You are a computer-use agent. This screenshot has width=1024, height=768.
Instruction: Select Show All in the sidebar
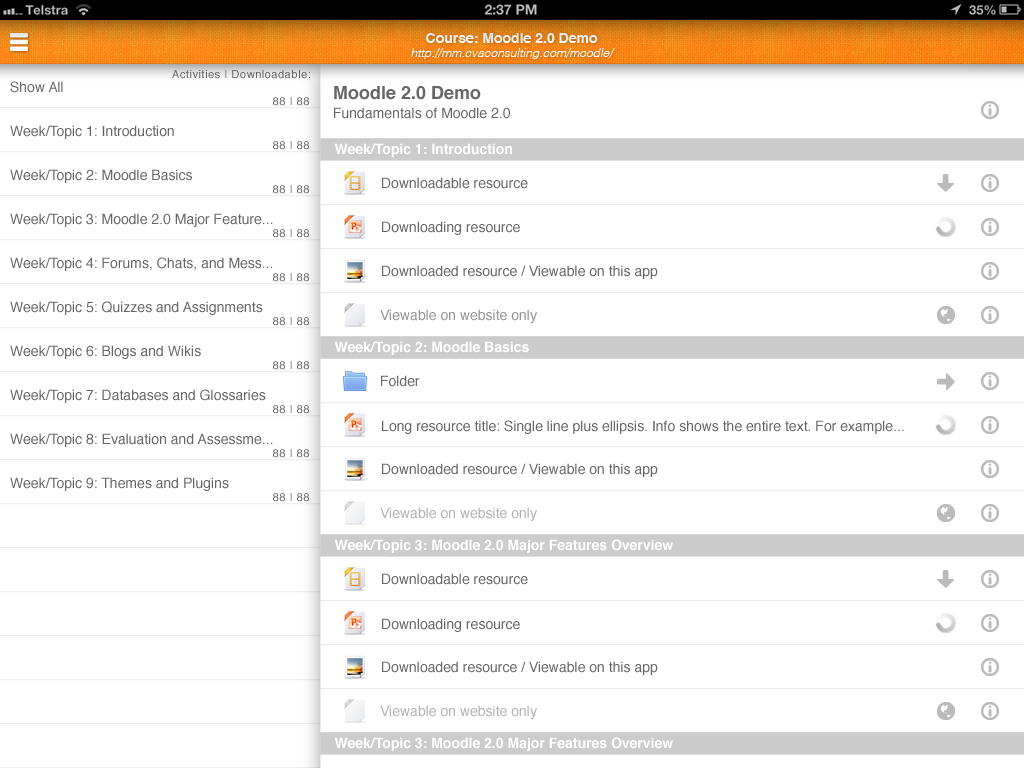pyautogui.click(x=160, y=87)
